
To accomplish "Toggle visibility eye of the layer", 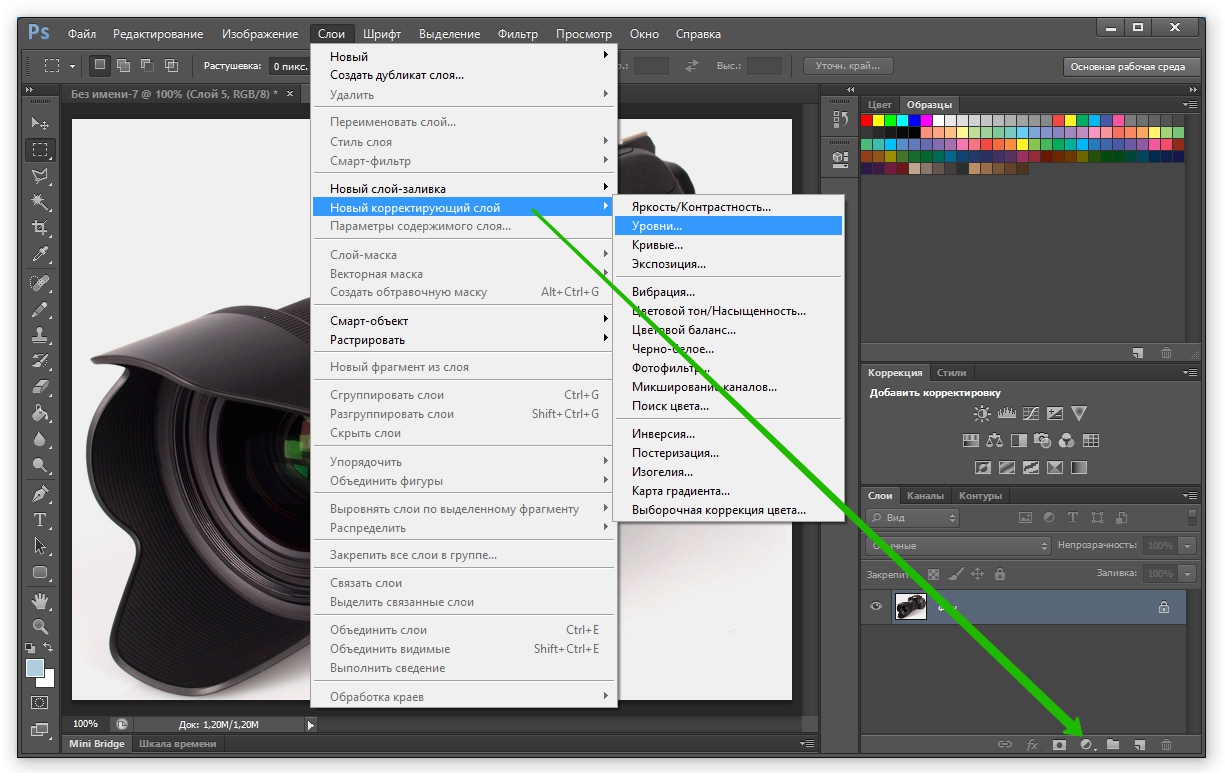I will click(876, 606).
